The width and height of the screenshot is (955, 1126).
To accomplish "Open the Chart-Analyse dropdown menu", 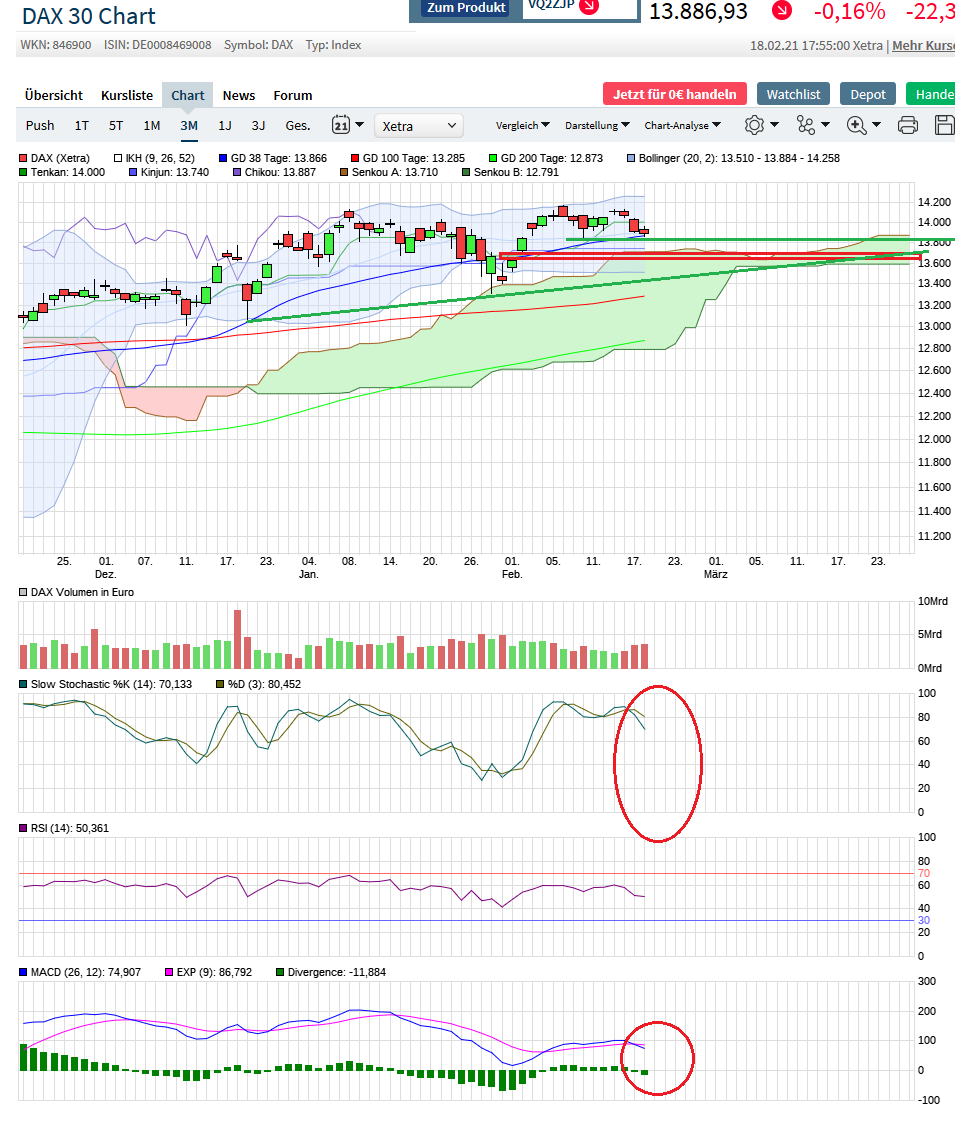I will [x=682, y=125].
